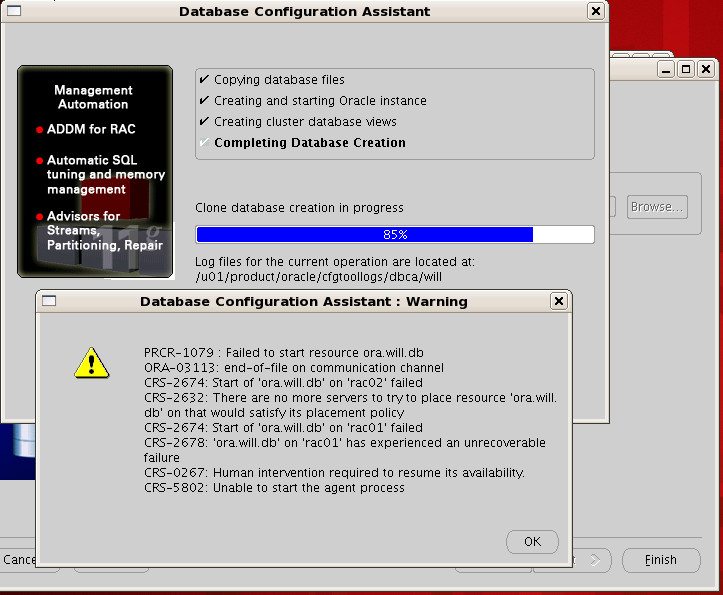Click the Creating and starting Oracle instance step

pos(320,101)
